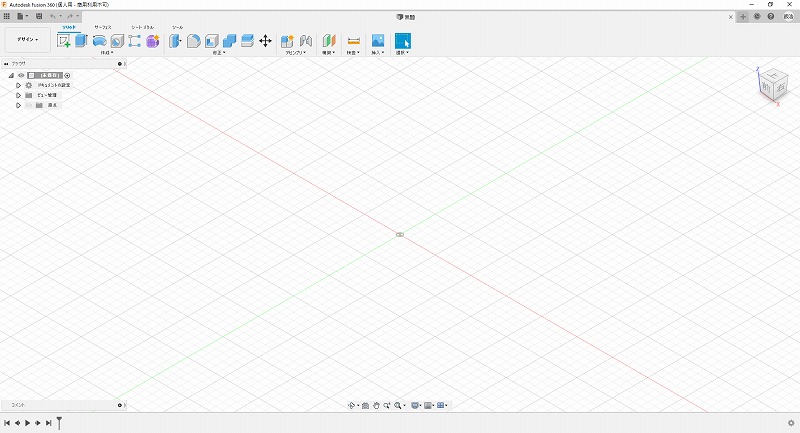Expand the 原点 node
This screenshot has width=800, height=433.
pyautogui.click(x=18, y=105)
